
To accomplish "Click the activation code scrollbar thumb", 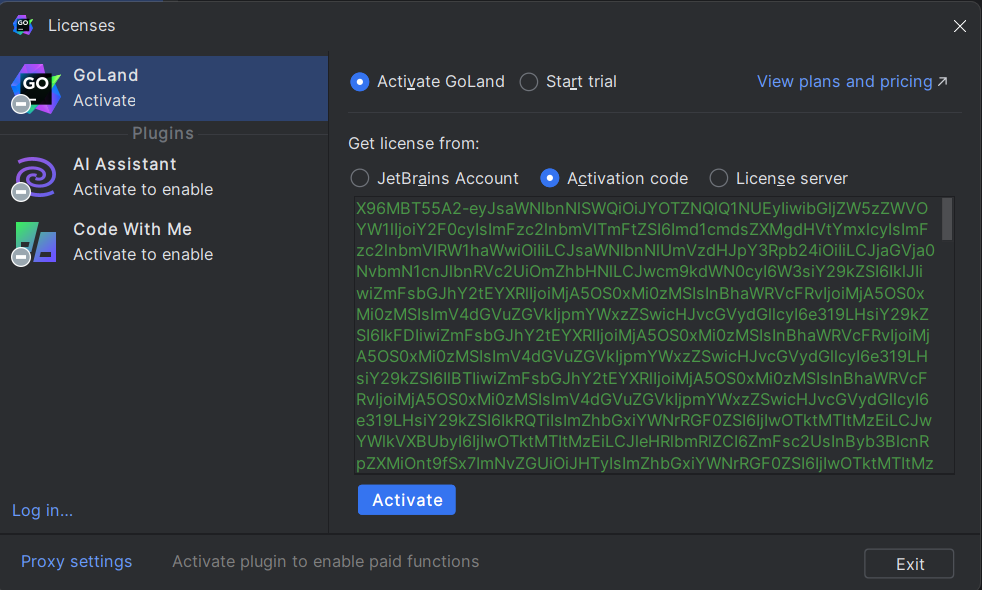I will coord(947,219).
